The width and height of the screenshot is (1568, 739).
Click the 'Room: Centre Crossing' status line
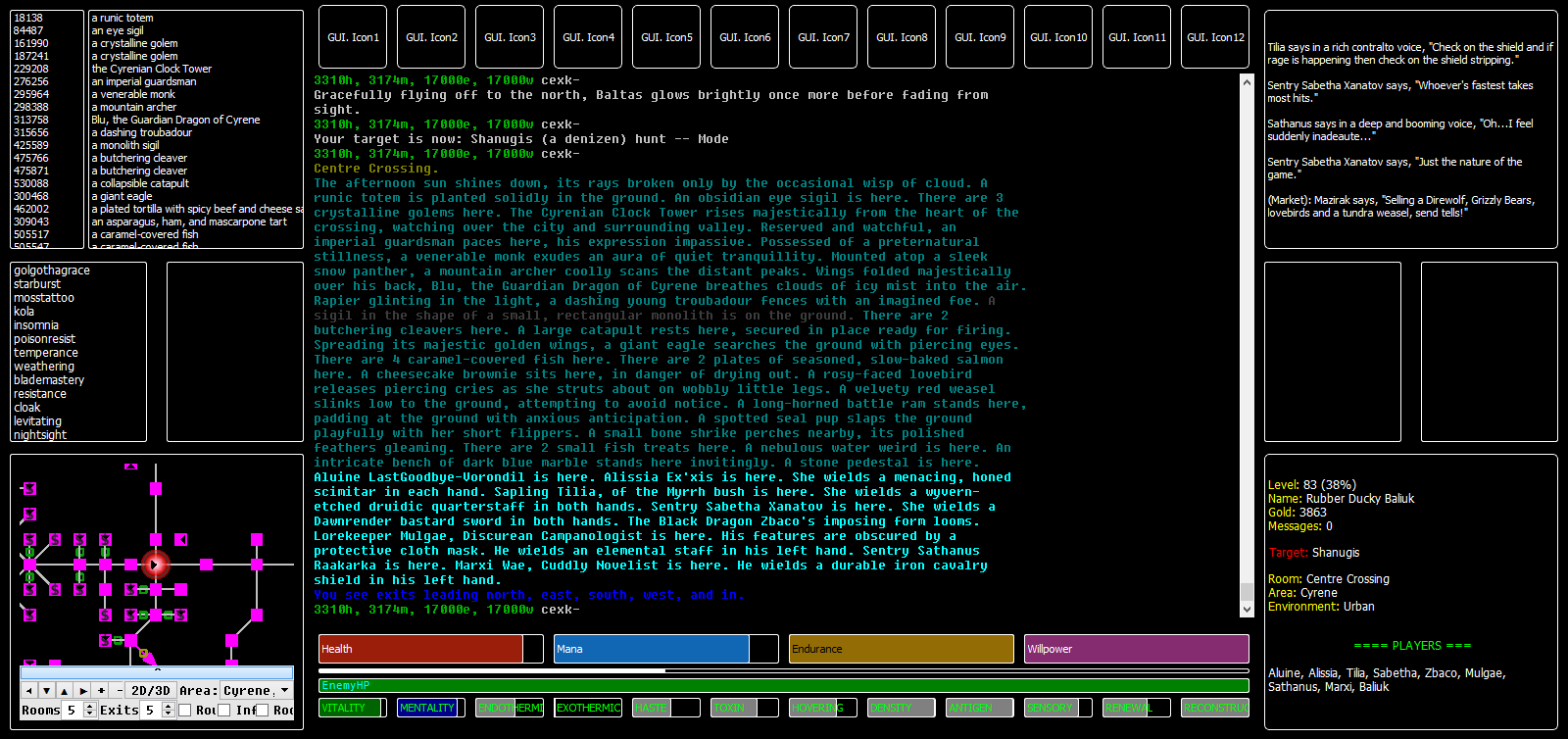tap(1329, 579)
